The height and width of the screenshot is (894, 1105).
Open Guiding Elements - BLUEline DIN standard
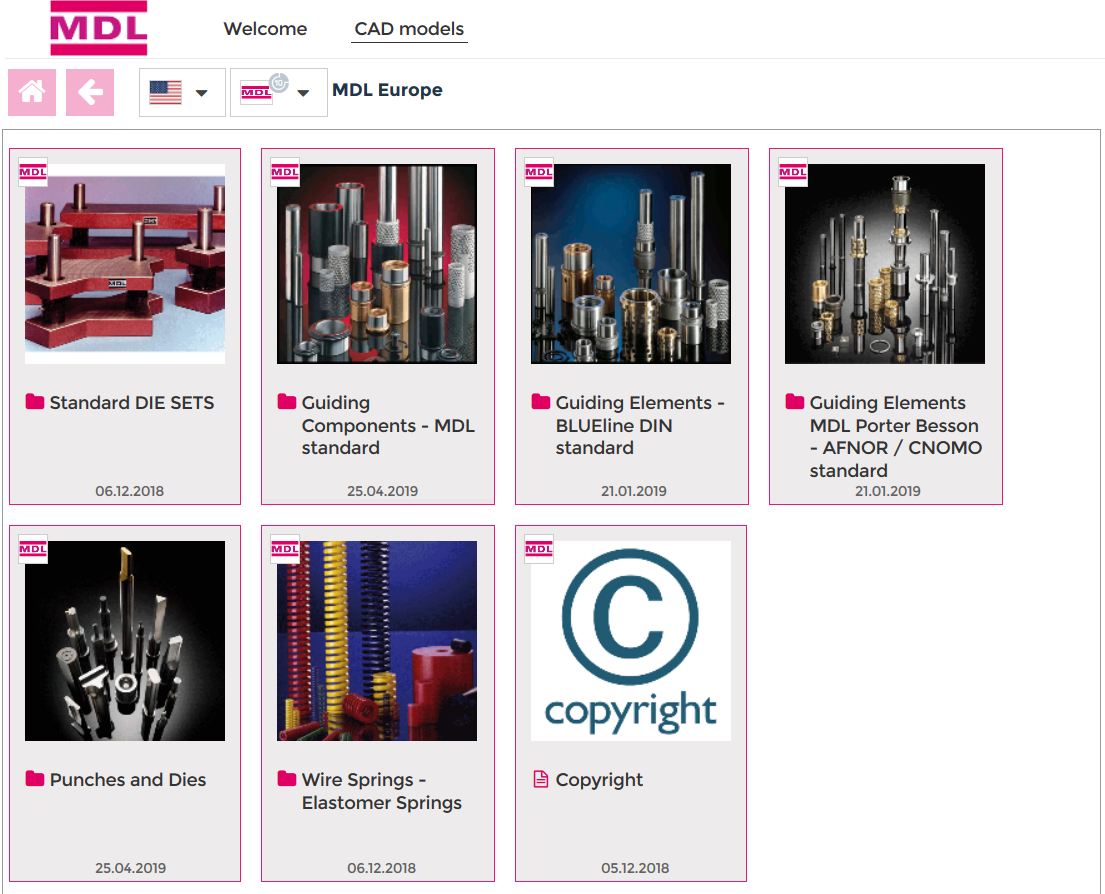[x=640, y=425]
